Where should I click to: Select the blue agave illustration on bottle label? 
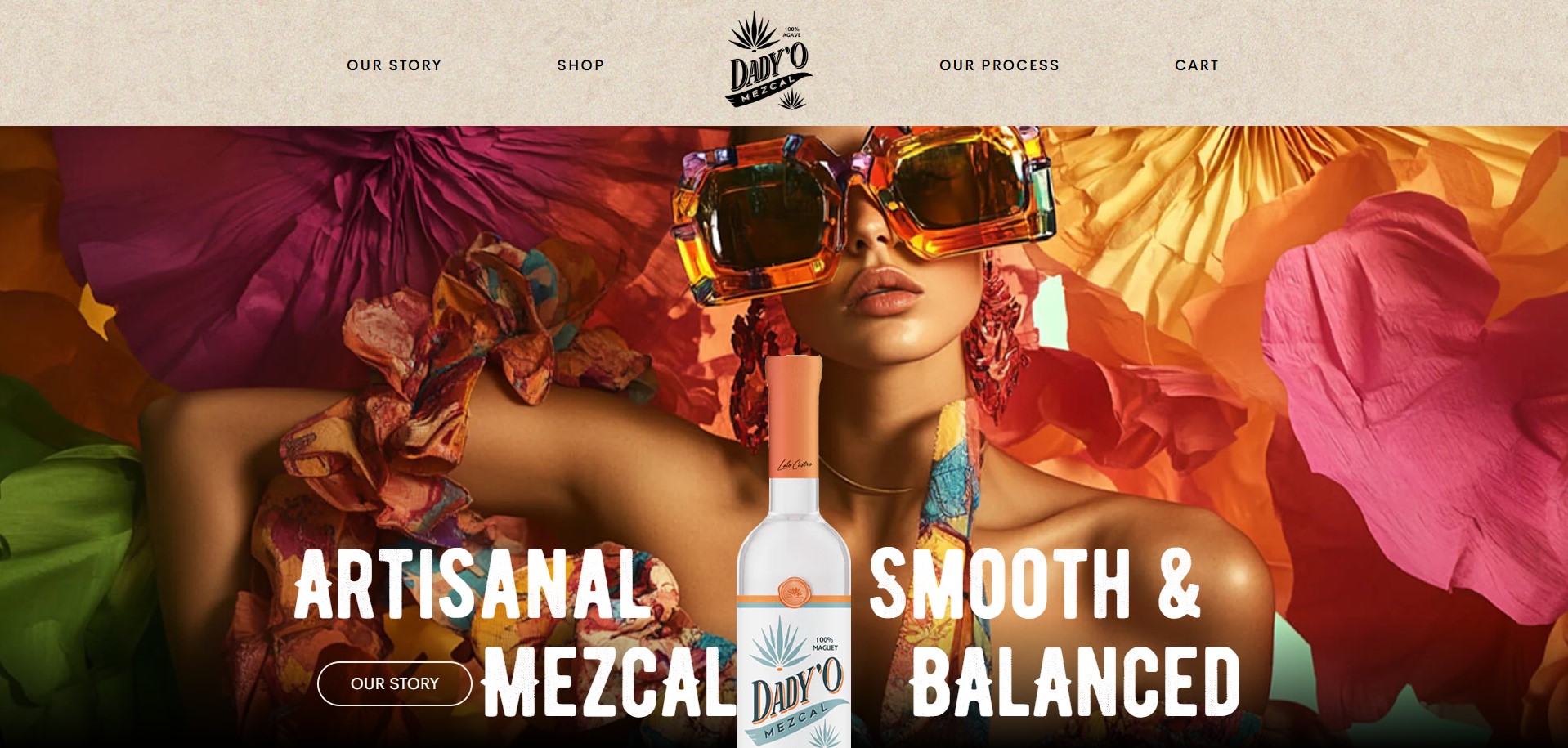pos(779,643)
